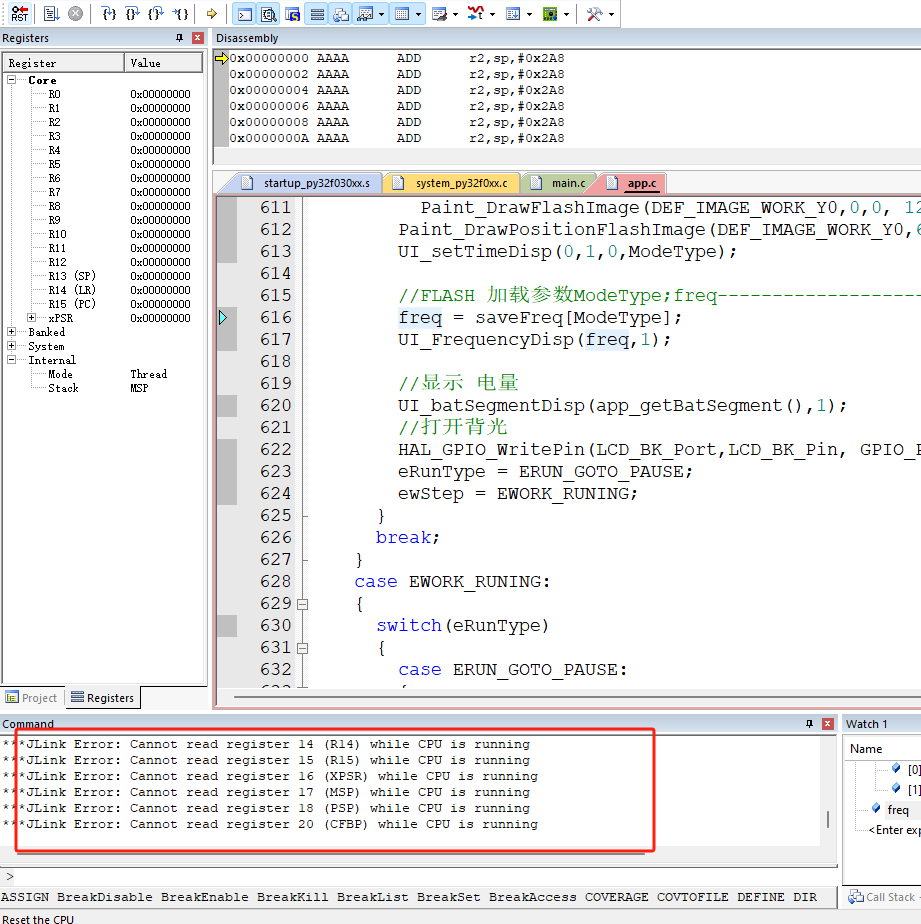Click editor horizontal scrollbar
This screenshot has width=921, height=924.
577,697
